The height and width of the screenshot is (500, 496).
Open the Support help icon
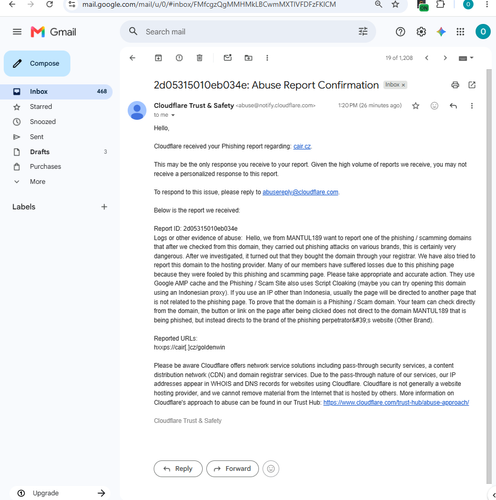pos(400,32)
